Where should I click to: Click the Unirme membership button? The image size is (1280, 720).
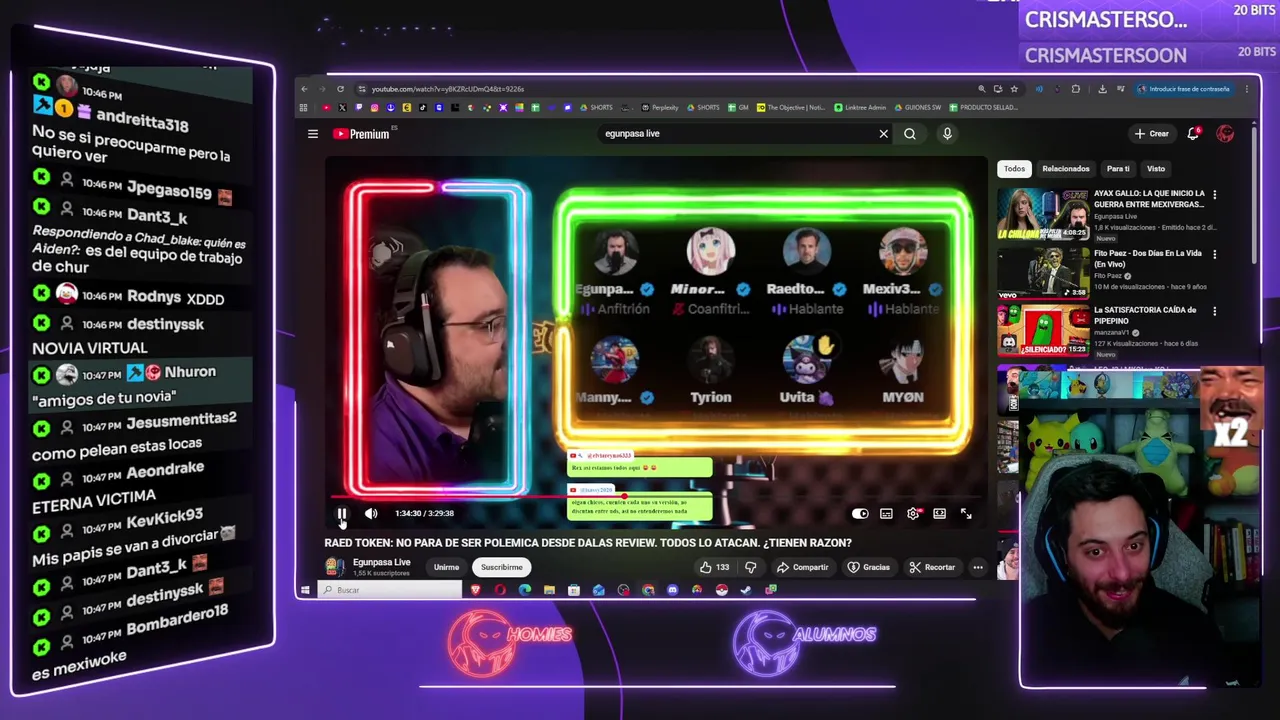446,567
